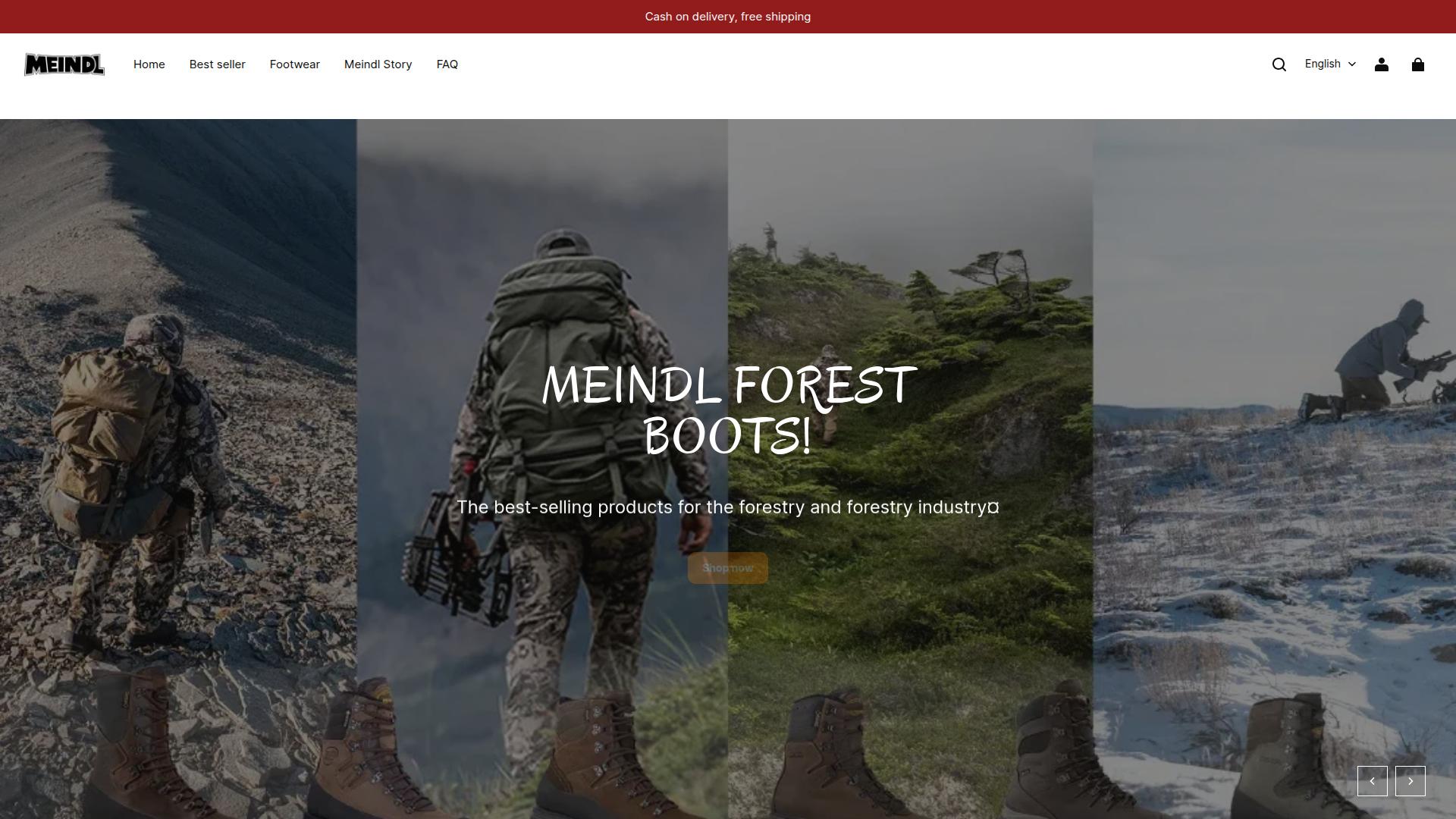The image size is (1456, 819).
Task: Open the Best seller menu item
Action: (x=218, y=64)
